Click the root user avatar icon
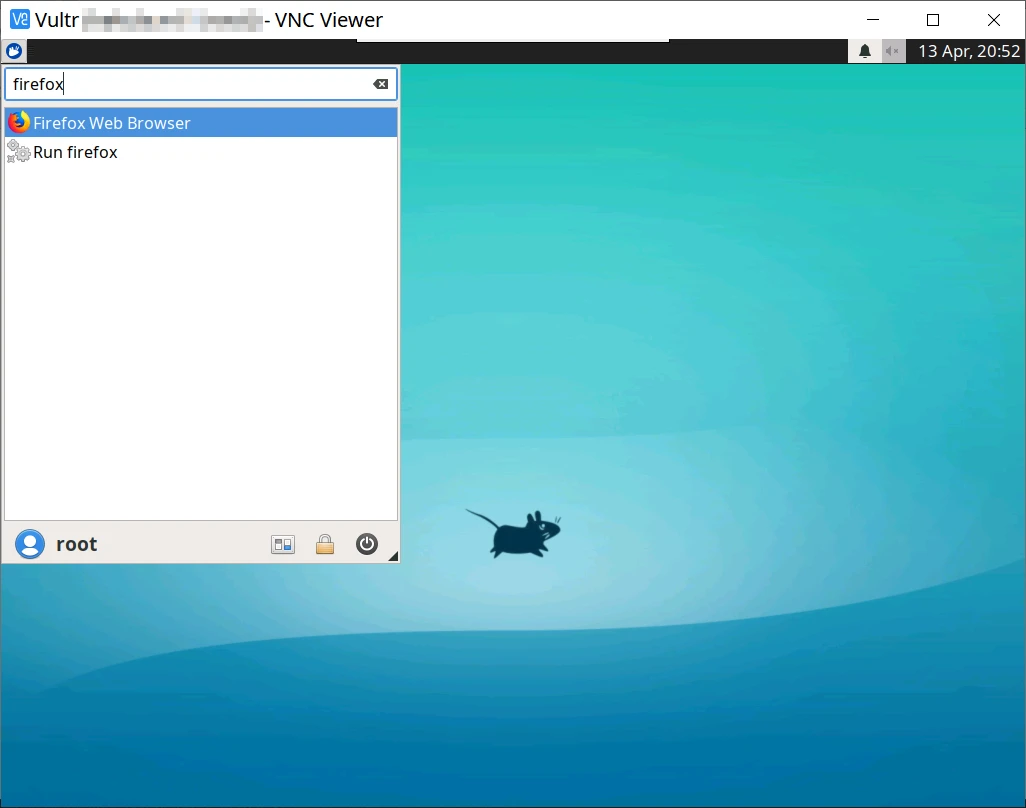1026x808 pixels. [x=30, y=544]
